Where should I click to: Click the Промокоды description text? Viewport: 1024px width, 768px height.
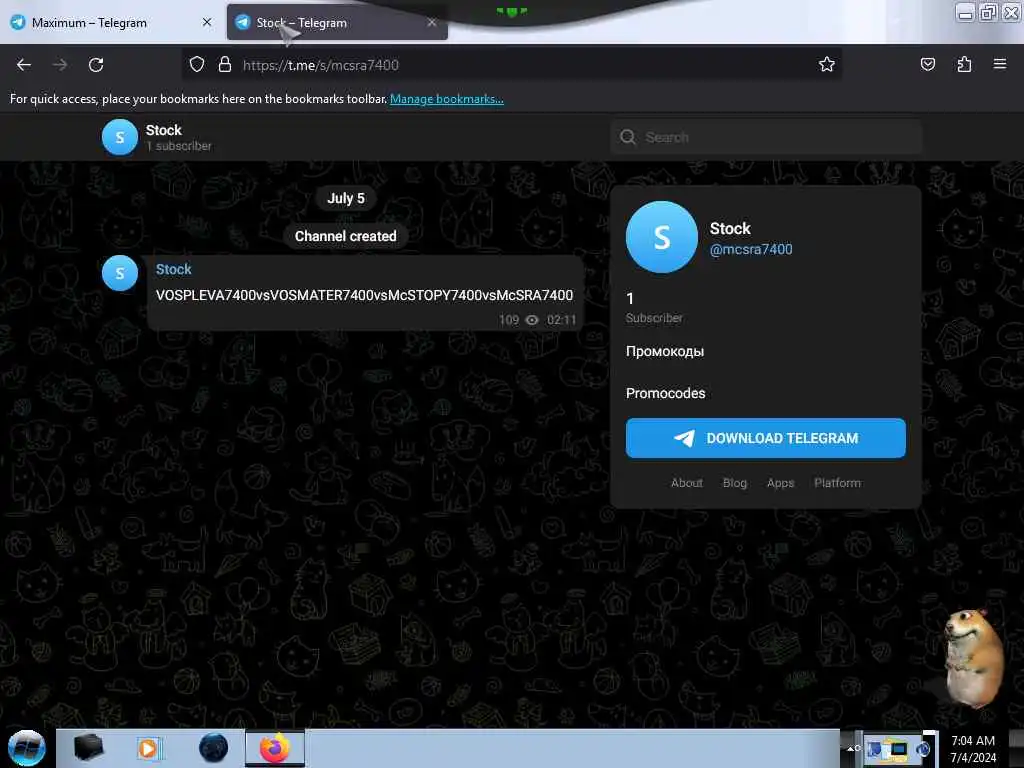(x=665, y=351)
